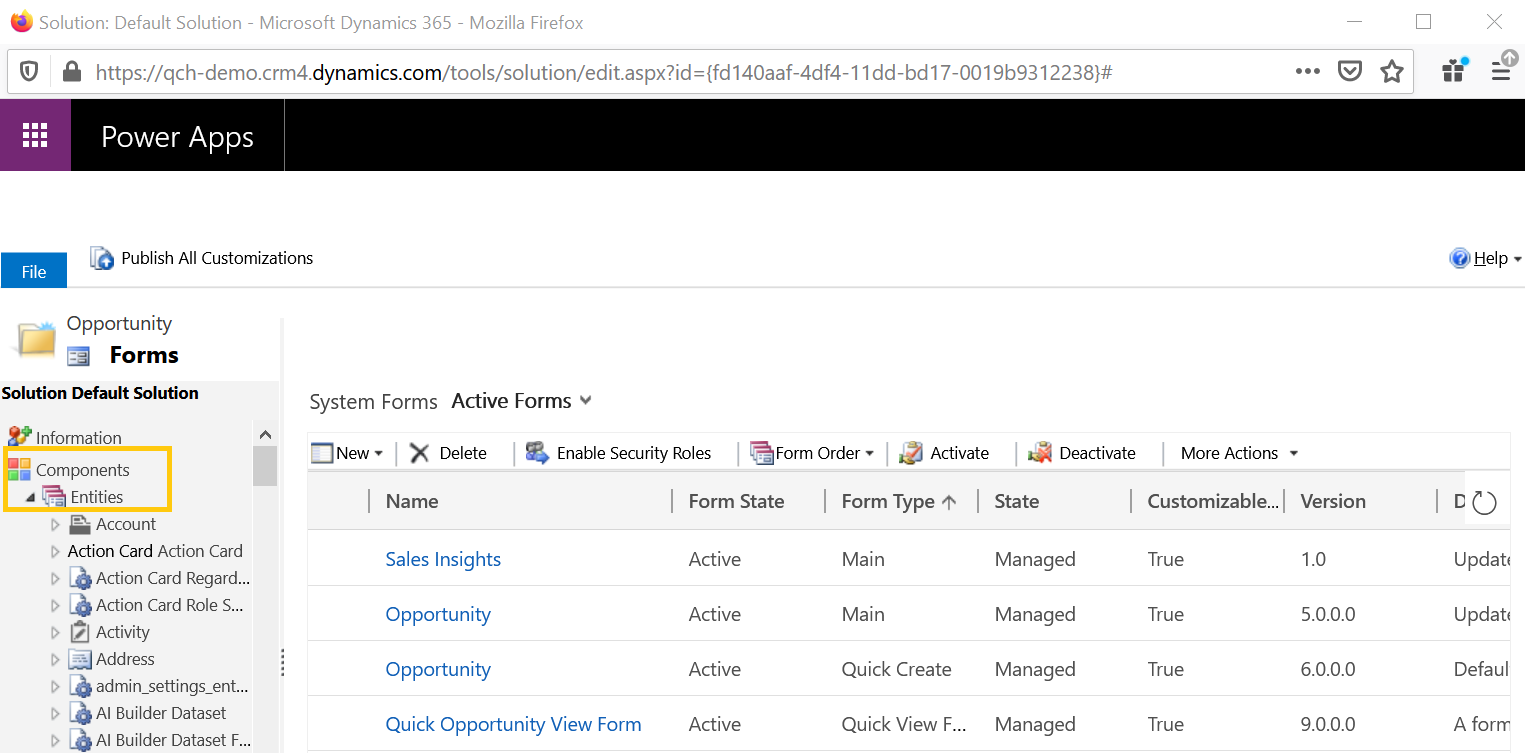Click the Publish All Customizations icon
The height and width of the screenshot is (753, 1525).
[x=102, y=258]
